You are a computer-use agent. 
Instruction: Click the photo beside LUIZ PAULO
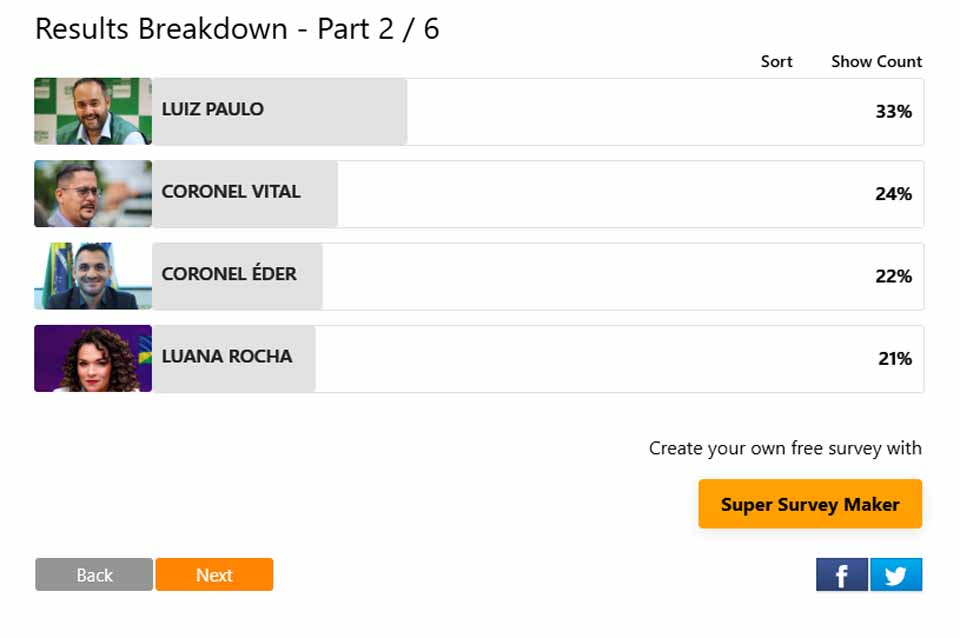(x=93, y=111)
